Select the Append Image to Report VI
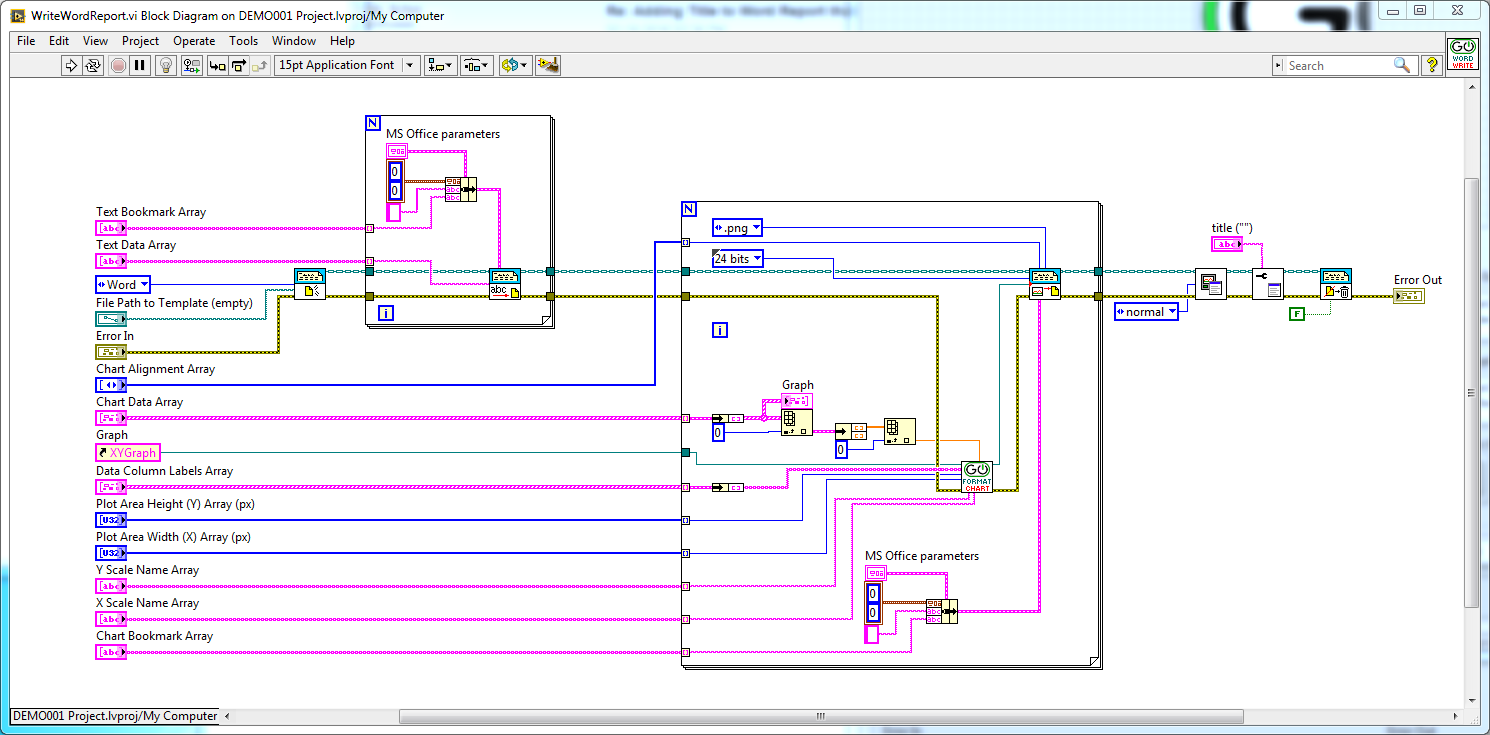 tap(1045, 284)
